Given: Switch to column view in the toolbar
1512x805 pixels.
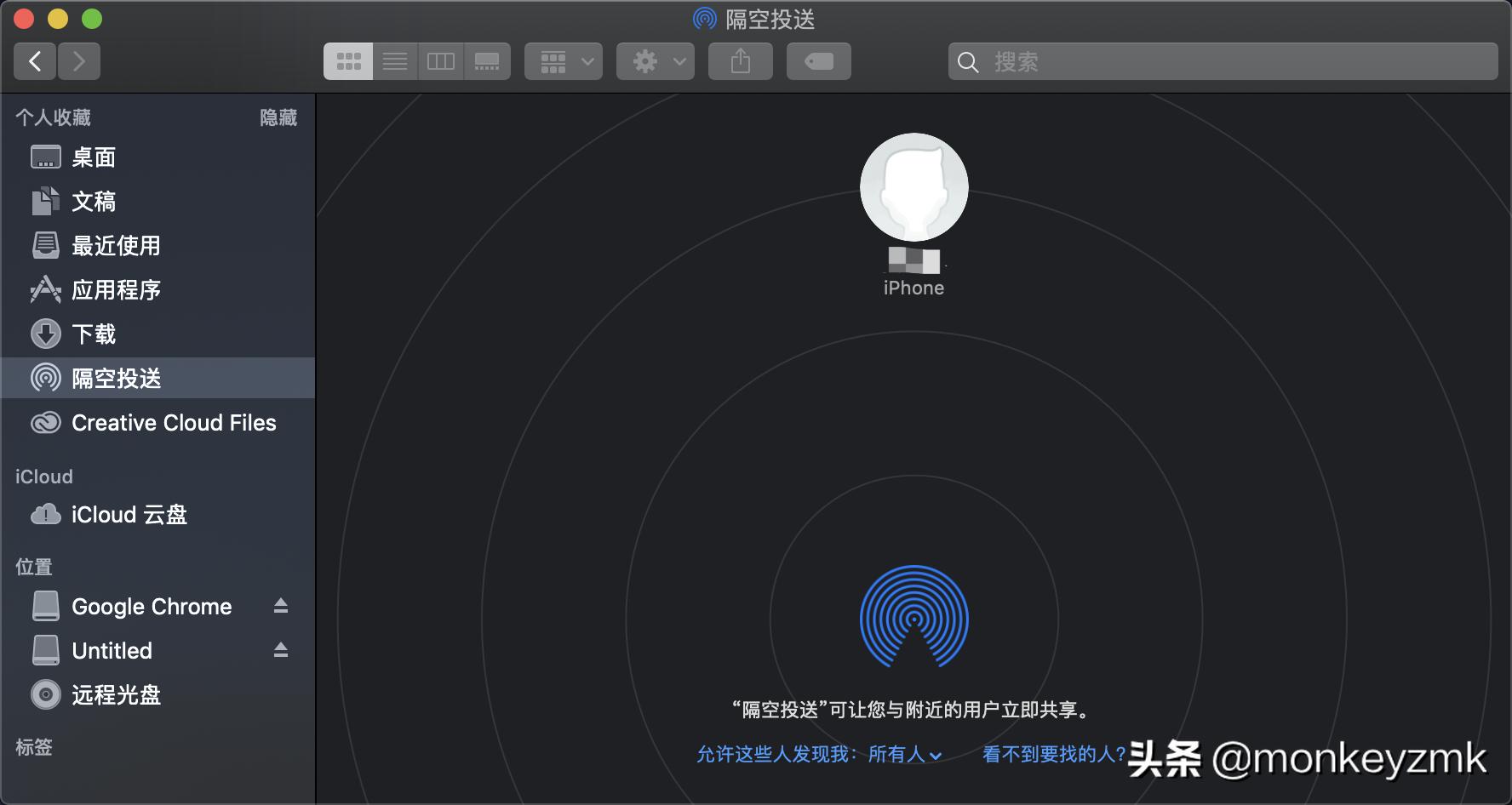Looking at the screenshot, I should [441, 60].
